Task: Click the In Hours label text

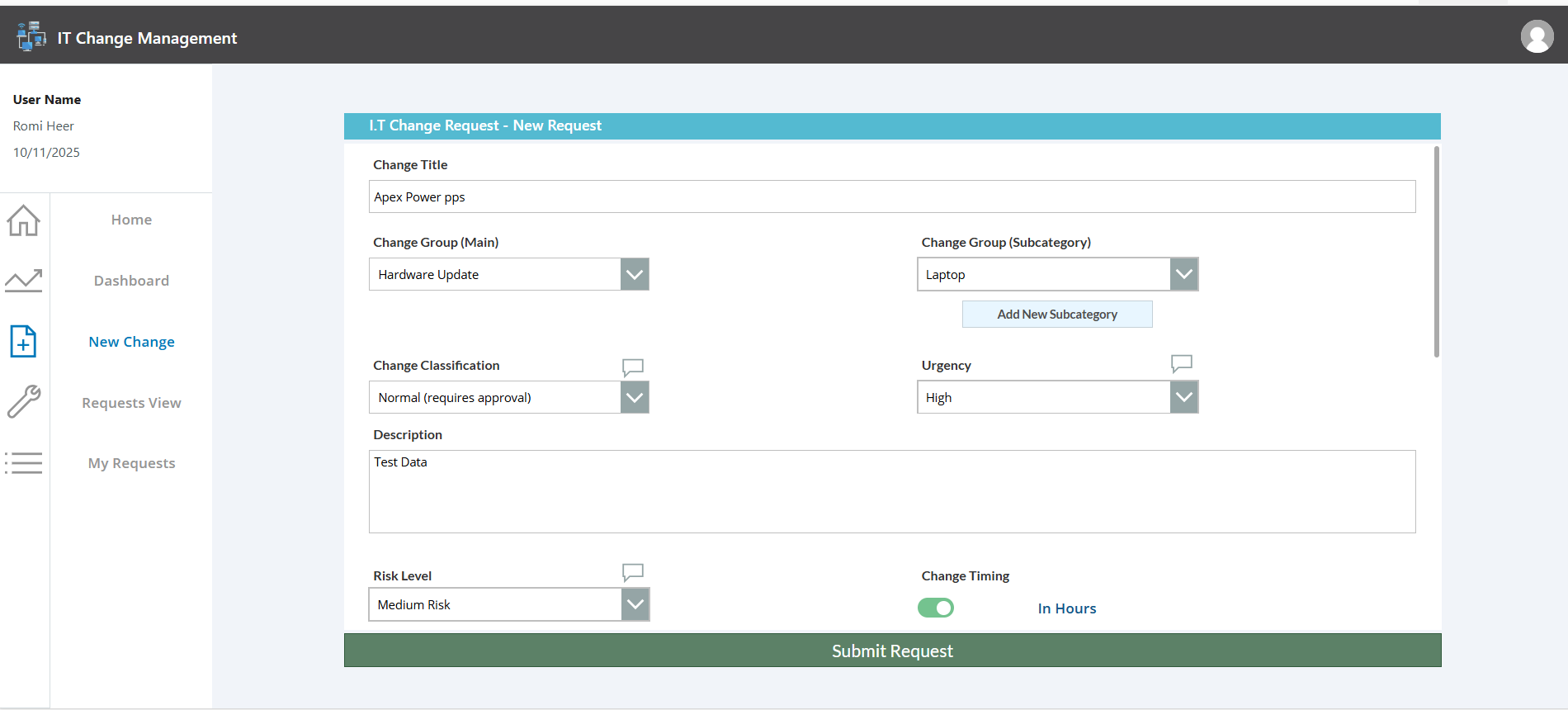Action: (x=1067, y=608)
